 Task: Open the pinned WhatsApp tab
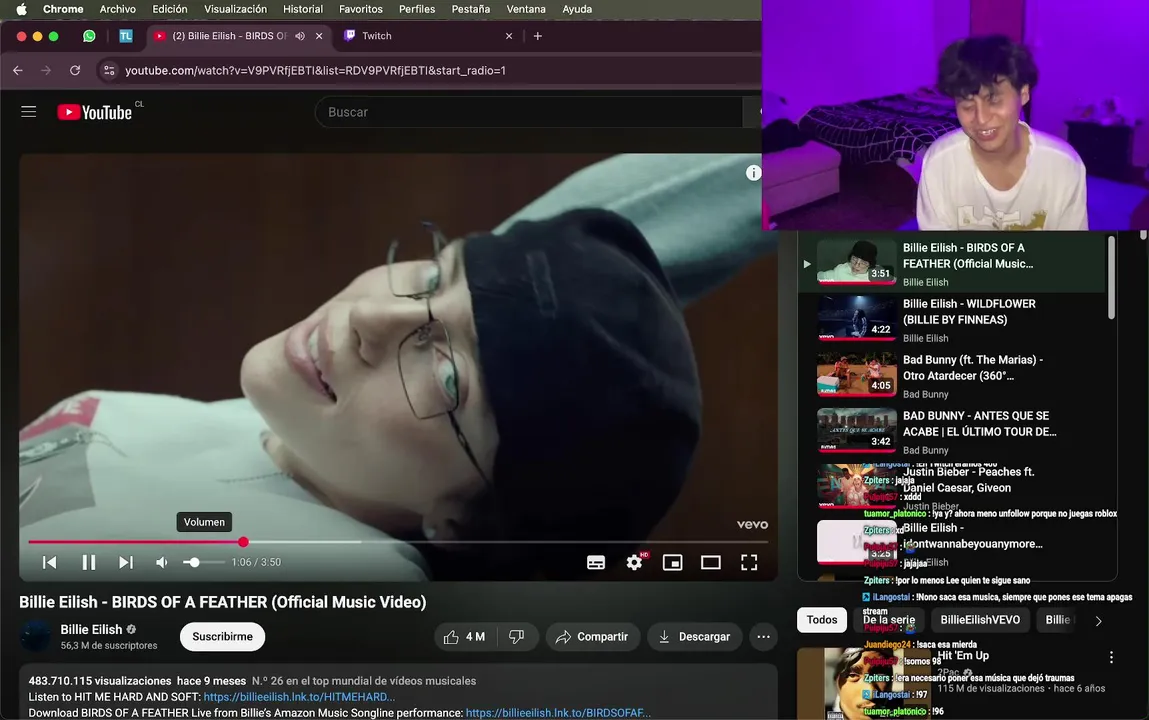click(x=89, y=36)
